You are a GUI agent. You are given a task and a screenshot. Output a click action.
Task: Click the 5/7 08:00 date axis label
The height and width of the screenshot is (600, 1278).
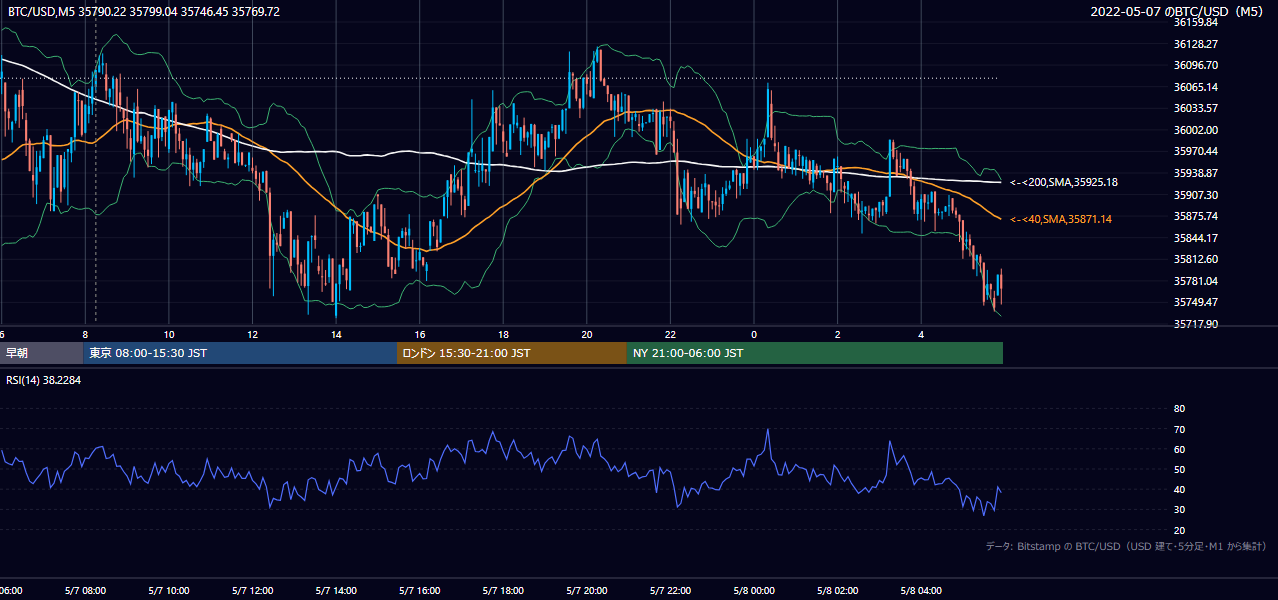85,591
